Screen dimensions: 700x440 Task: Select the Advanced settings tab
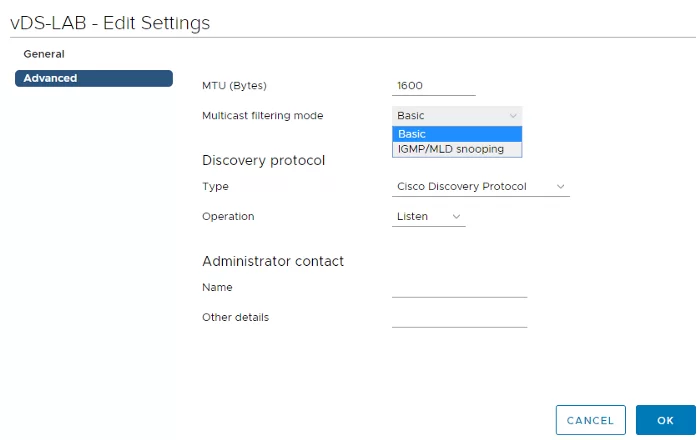94,78
